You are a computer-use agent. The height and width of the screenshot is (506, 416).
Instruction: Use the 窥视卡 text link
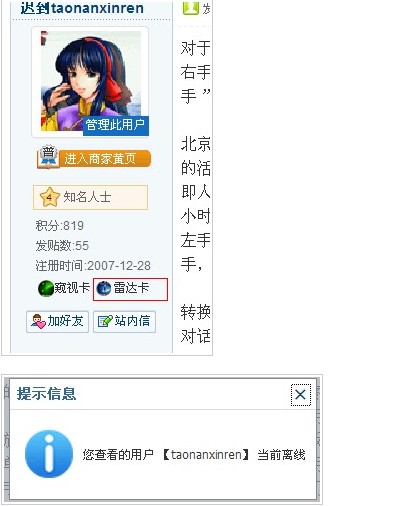(72, 288)
